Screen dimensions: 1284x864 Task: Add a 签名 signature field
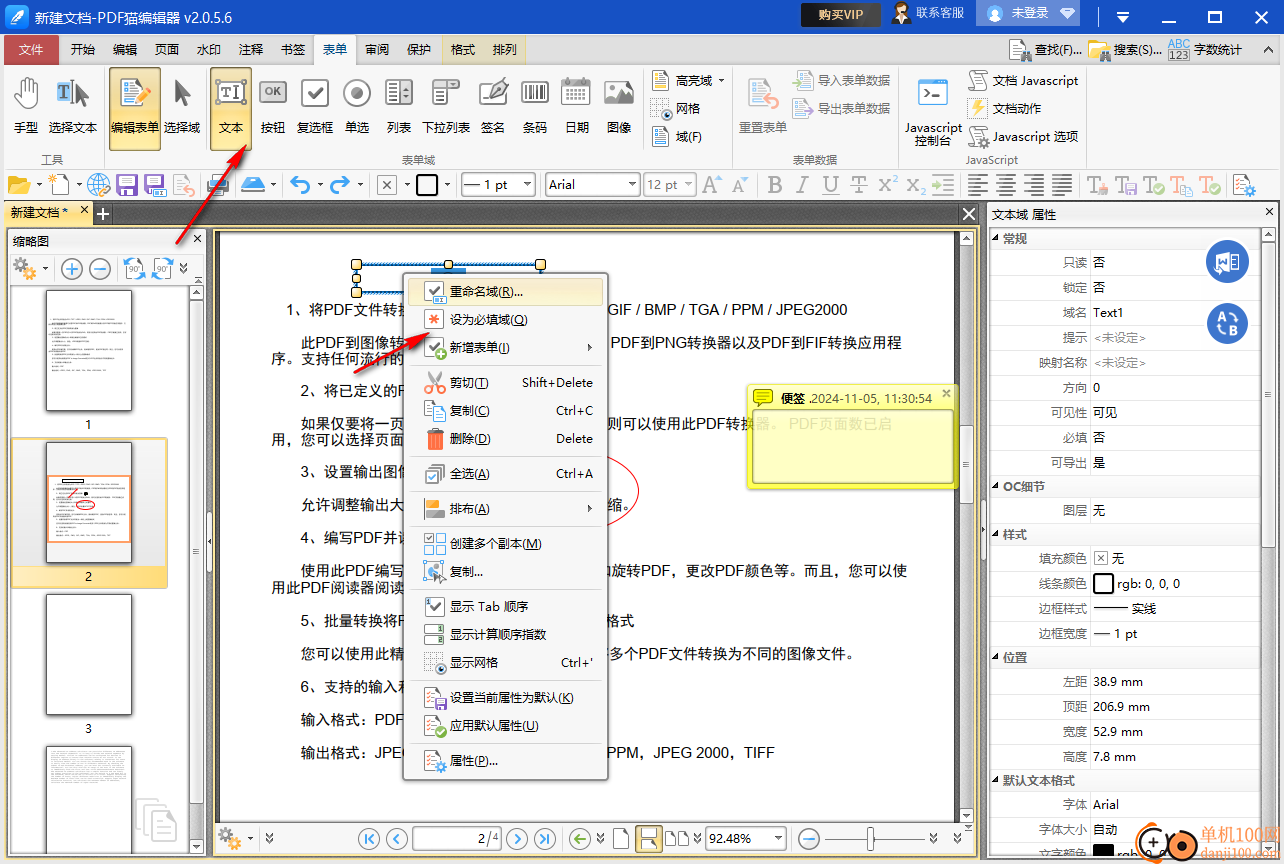point(493,106)
